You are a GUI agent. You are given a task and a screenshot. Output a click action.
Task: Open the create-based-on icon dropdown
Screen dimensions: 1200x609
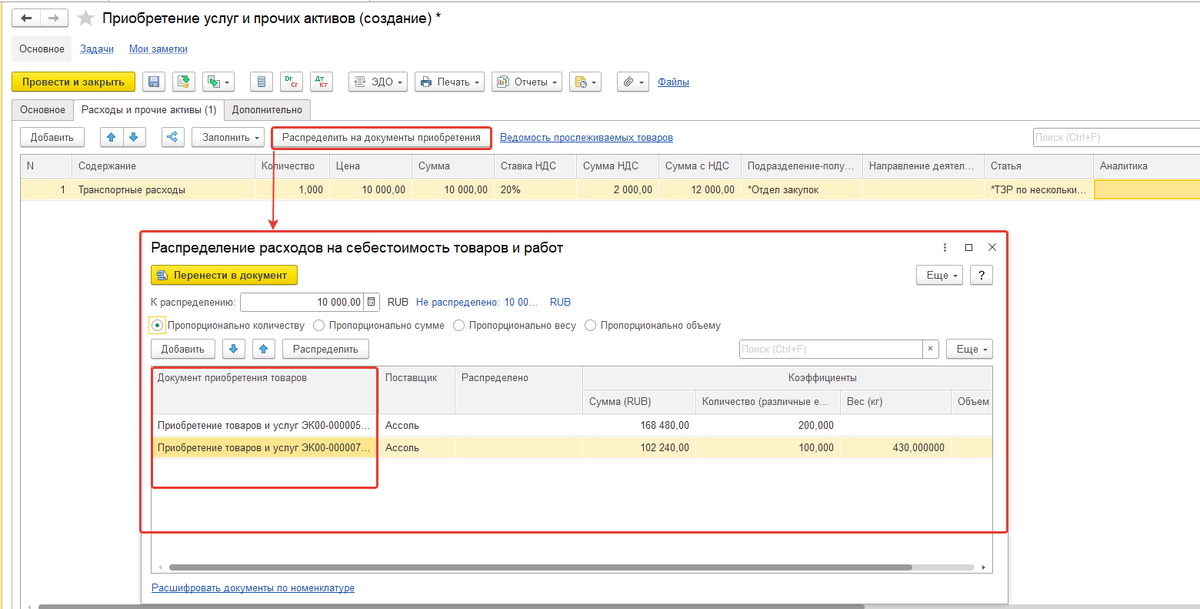[x=217, y=82]
